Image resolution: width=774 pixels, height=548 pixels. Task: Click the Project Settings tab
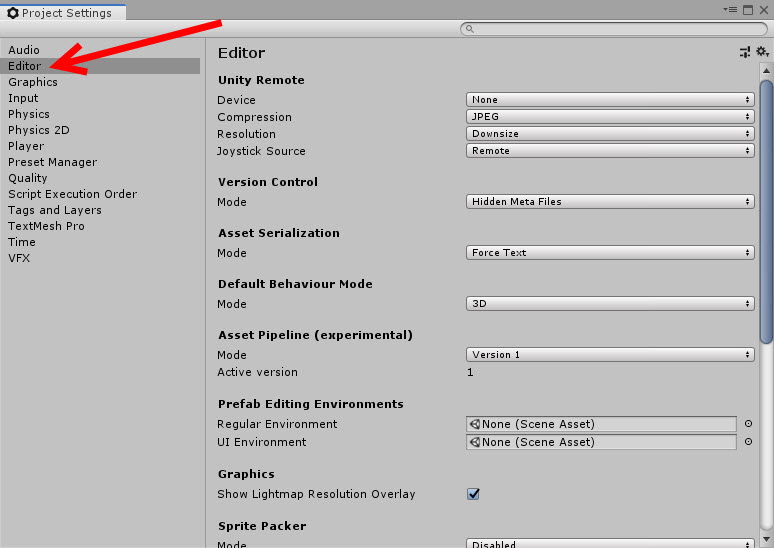pyautogui.click(x=63, y=13)
